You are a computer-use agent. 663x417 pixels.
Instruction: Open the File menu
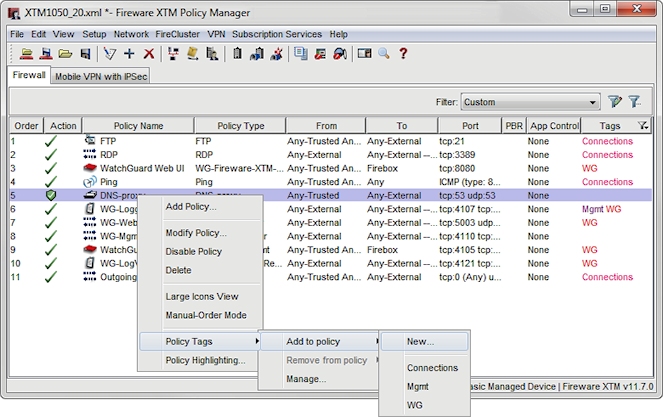coord(17,34)
